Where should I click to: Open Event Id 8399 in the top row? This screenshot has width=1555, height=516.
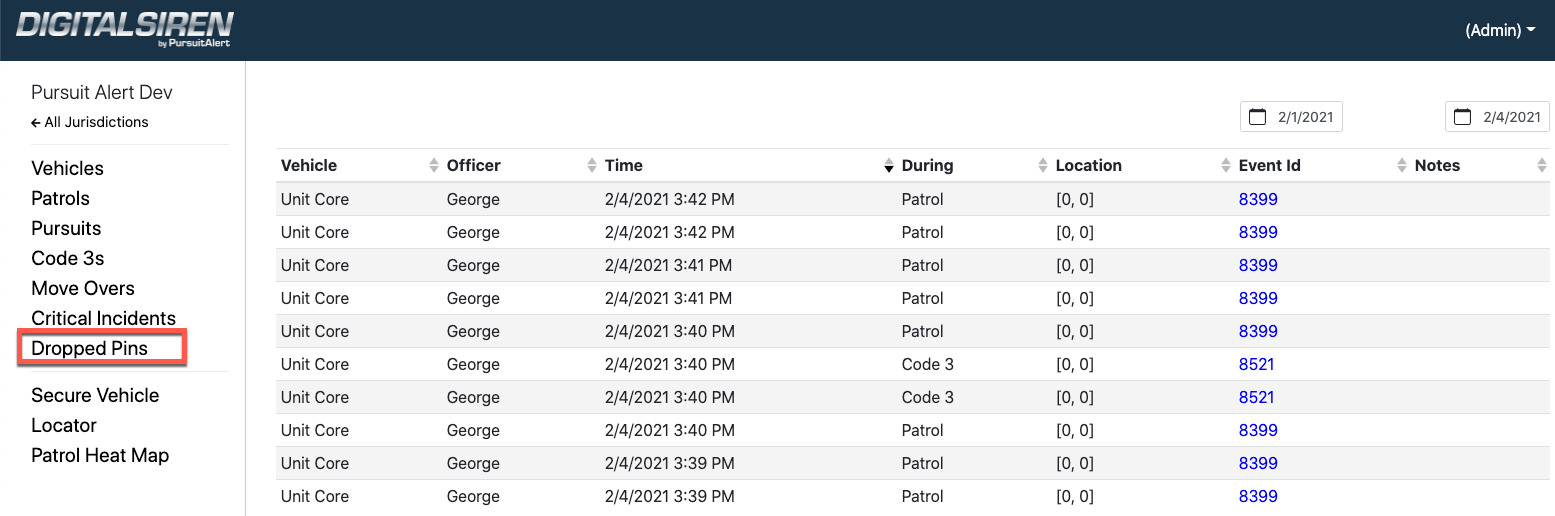(x=1258, y=199)
